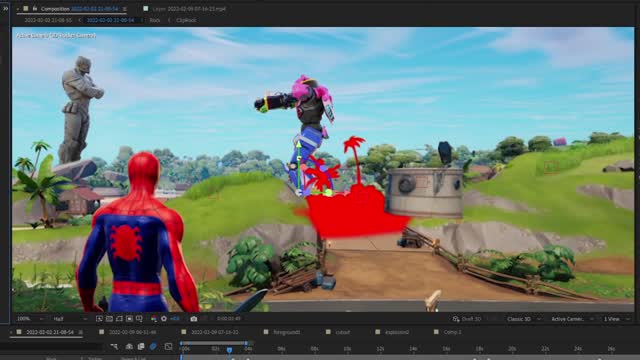The image size is (640, 360).
Task: Enable the region of interest button
Action: click(x=129, y=319)
